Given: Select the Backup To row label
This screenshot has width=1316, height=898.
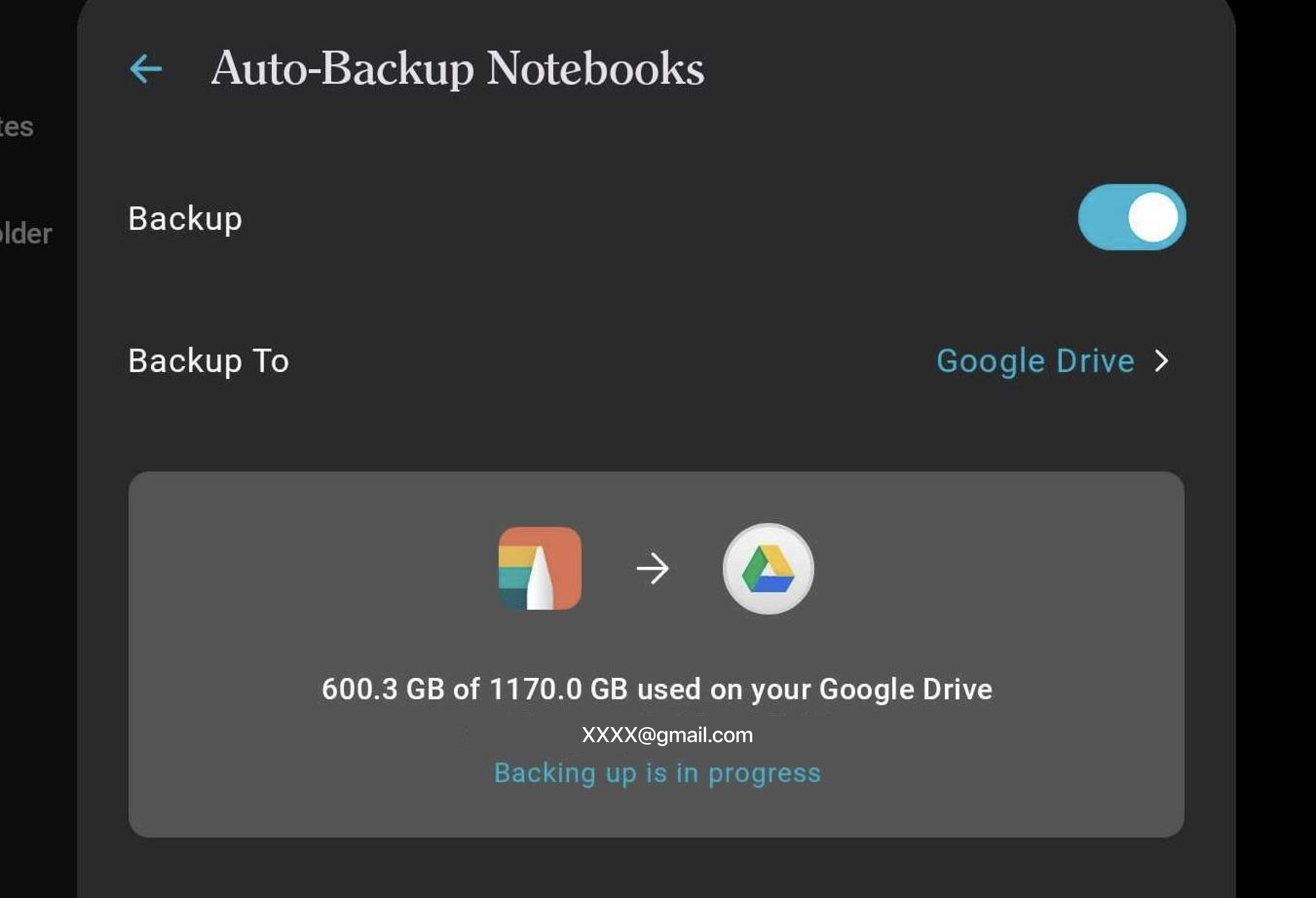Looking at the screenshot, I should (208, 361).
